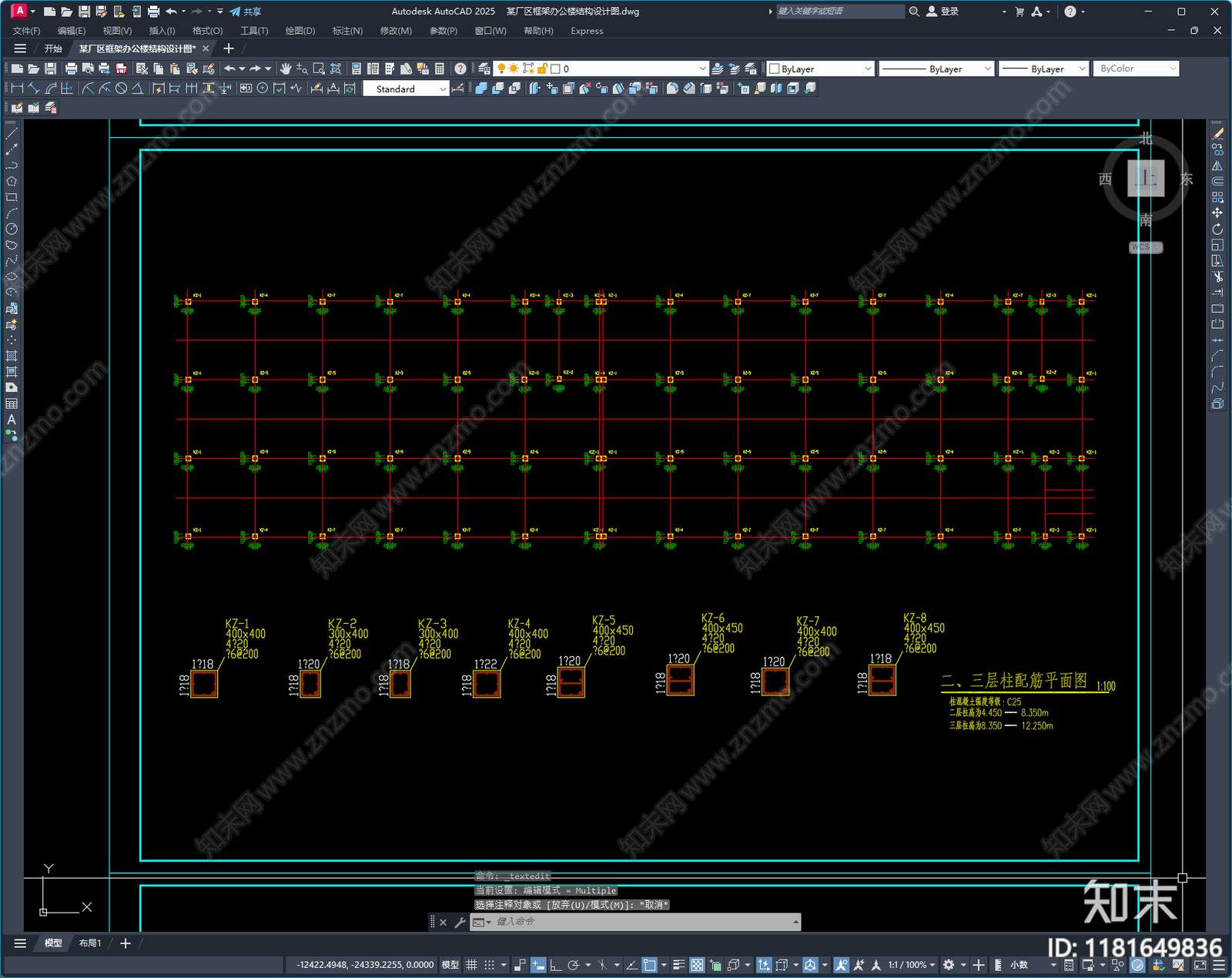
Task: Toggle dynamic input in status bar
Action: [x=538, y=965]
